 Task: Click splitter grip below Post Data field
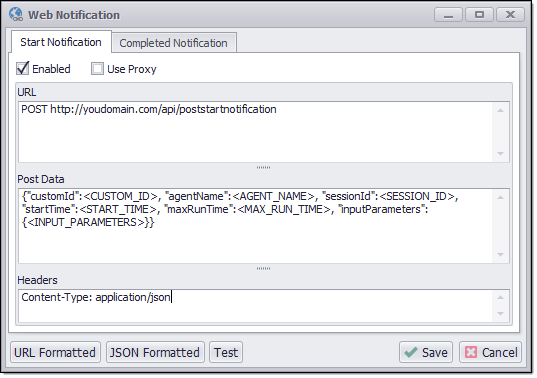[x=263, y=268]
